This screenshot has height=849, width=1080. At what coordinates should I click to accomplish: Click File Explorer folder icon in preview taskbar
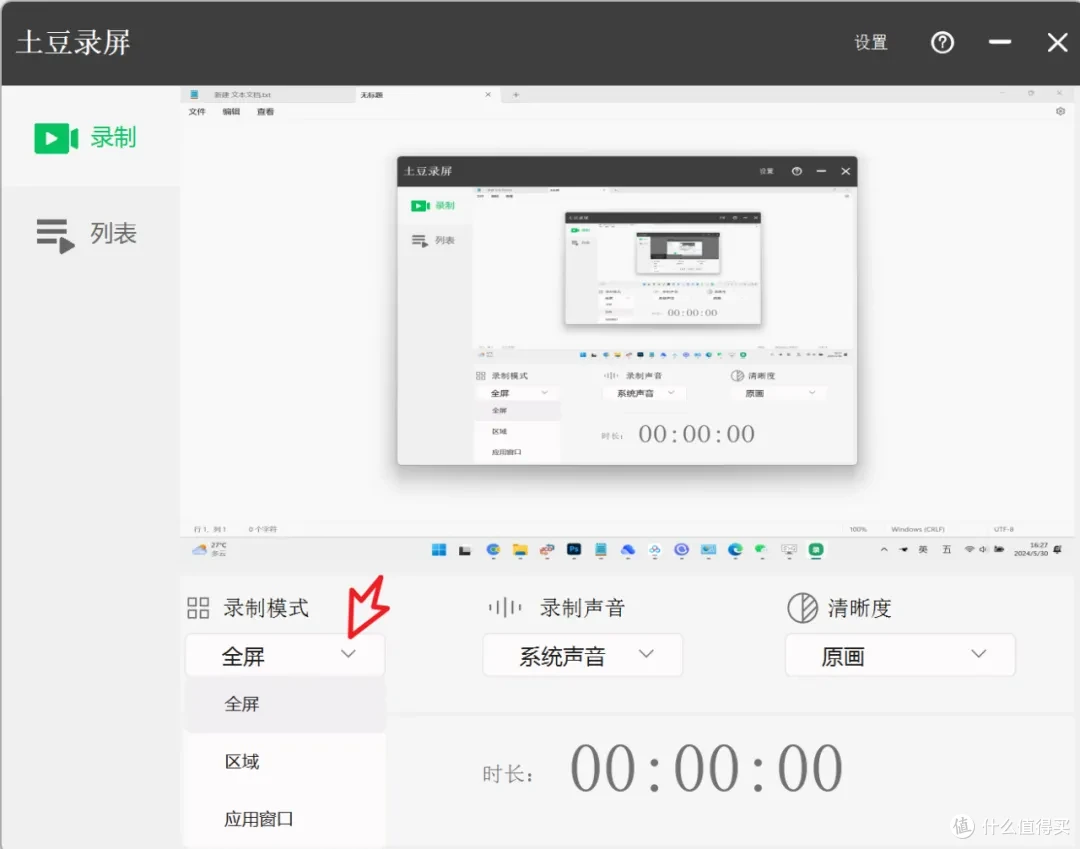[520, 549]
